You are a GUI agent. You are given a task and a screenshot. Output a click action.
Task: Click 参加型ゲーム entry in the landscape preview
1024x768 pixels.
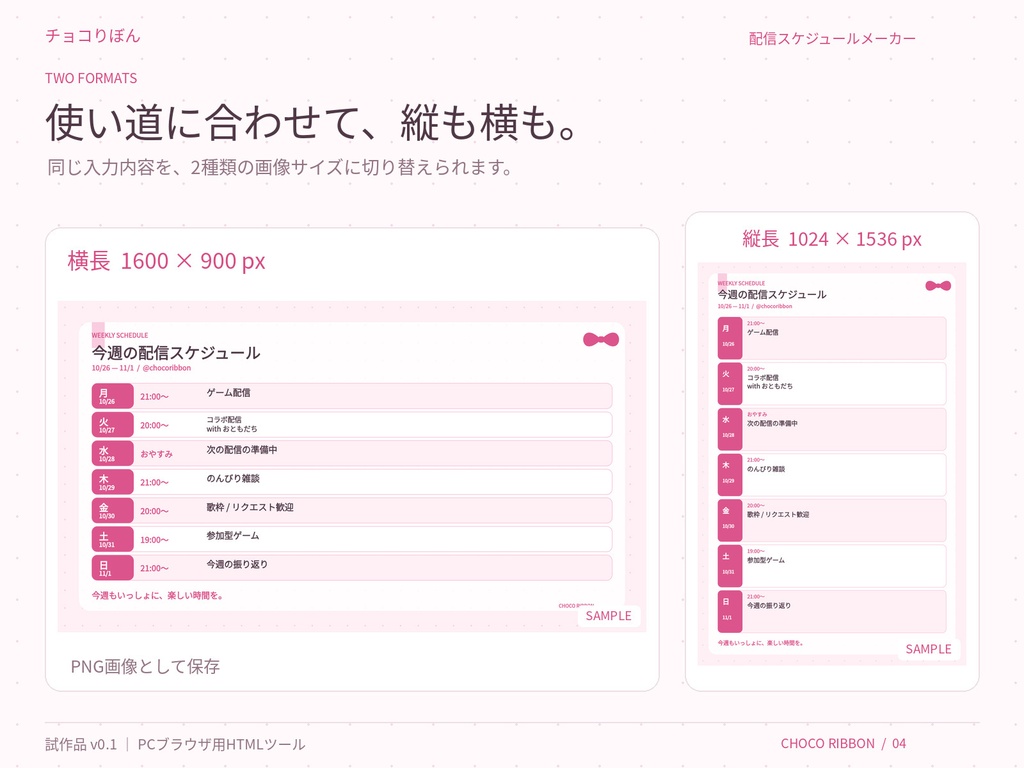[233, 536]
